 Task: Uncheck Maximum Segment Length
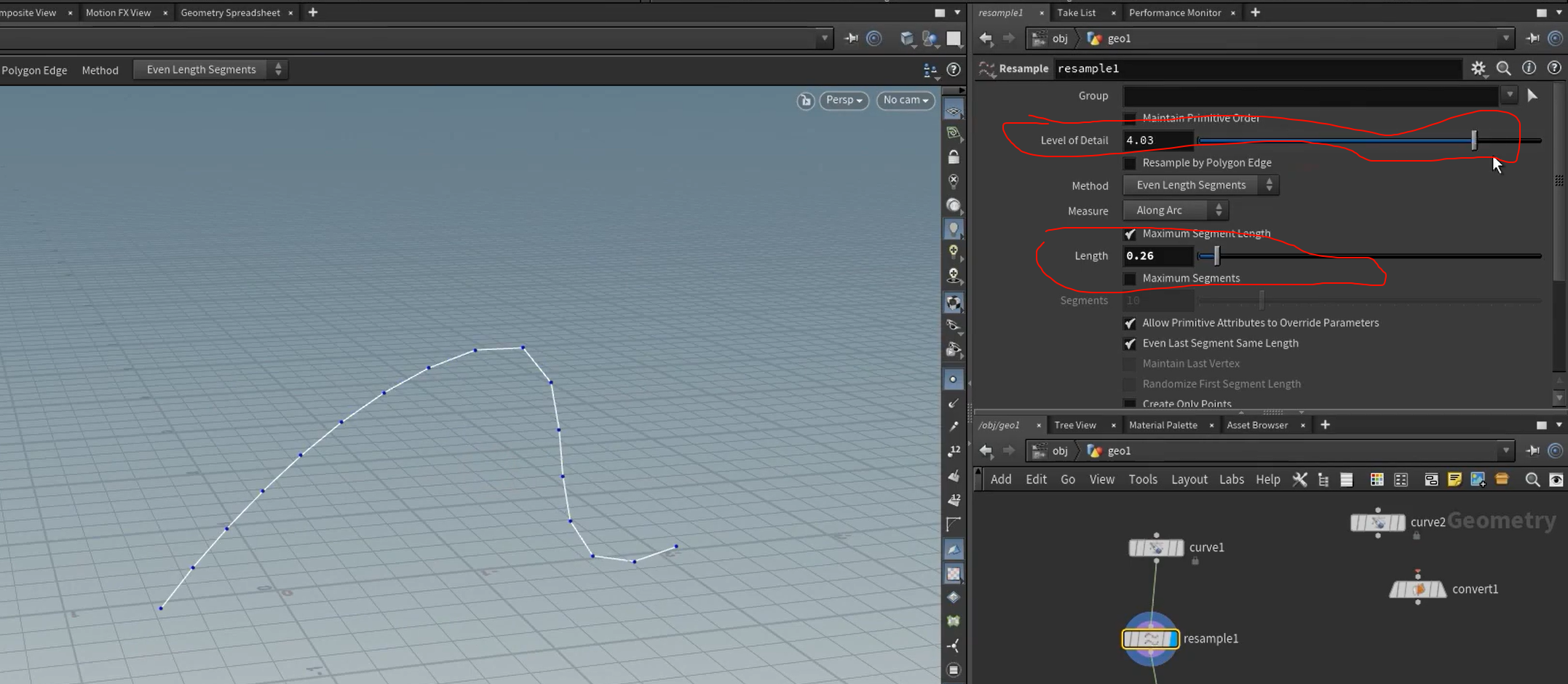tap(1130, 234)
